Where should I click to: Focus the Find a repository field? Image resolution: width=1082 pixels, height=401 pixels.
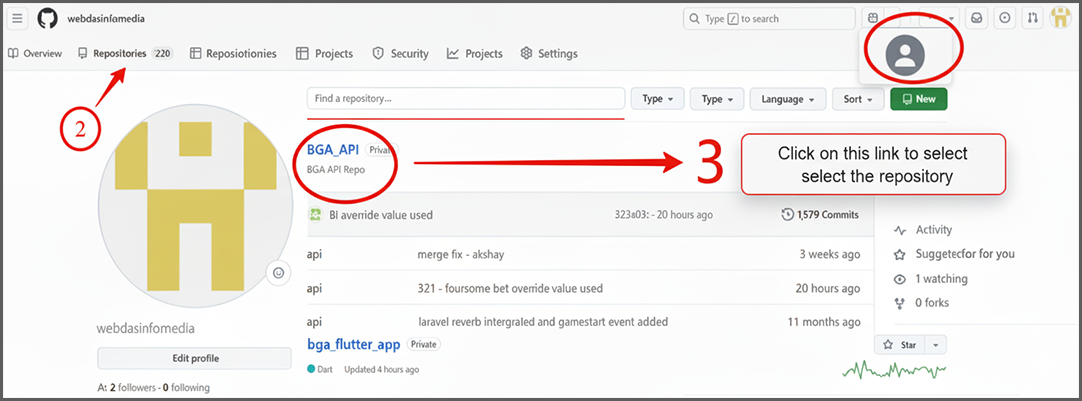coord(465,99)
